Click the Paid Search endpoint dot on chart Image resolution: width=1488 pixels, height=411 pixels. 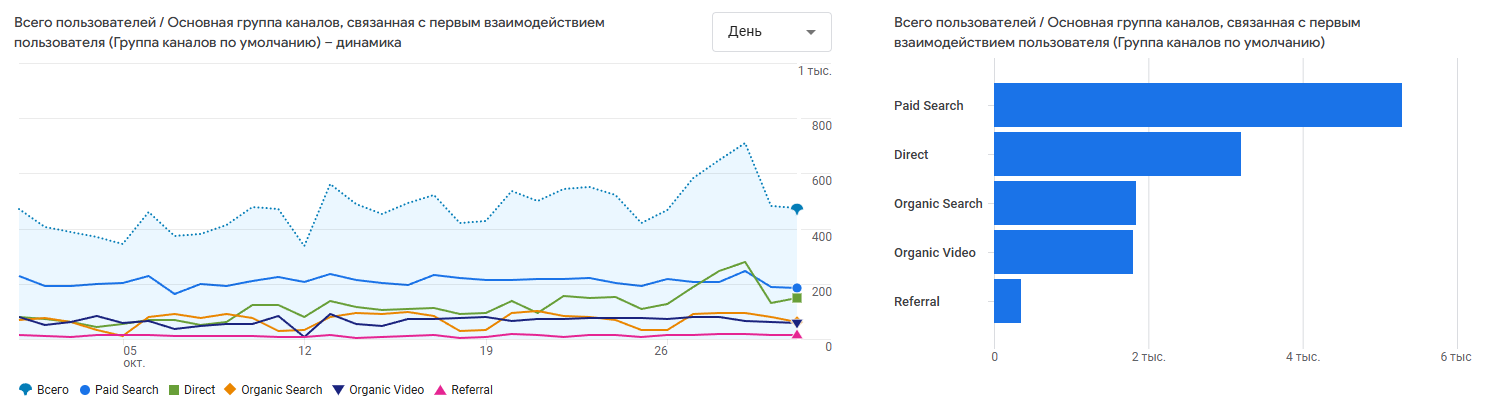tap(797, 288)
